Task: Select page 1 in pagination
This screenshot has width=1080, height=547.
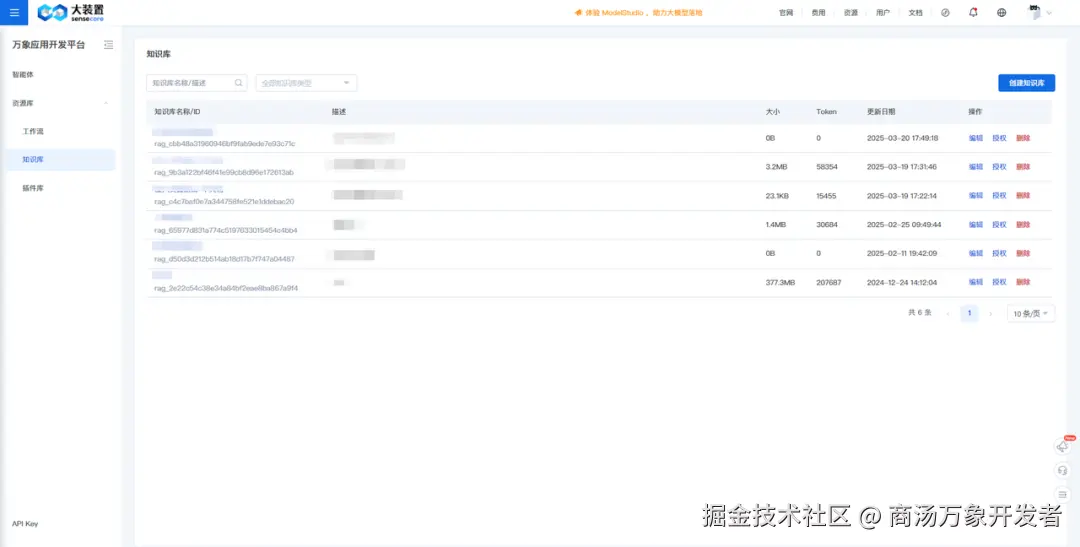Action: tap(969, 313)
